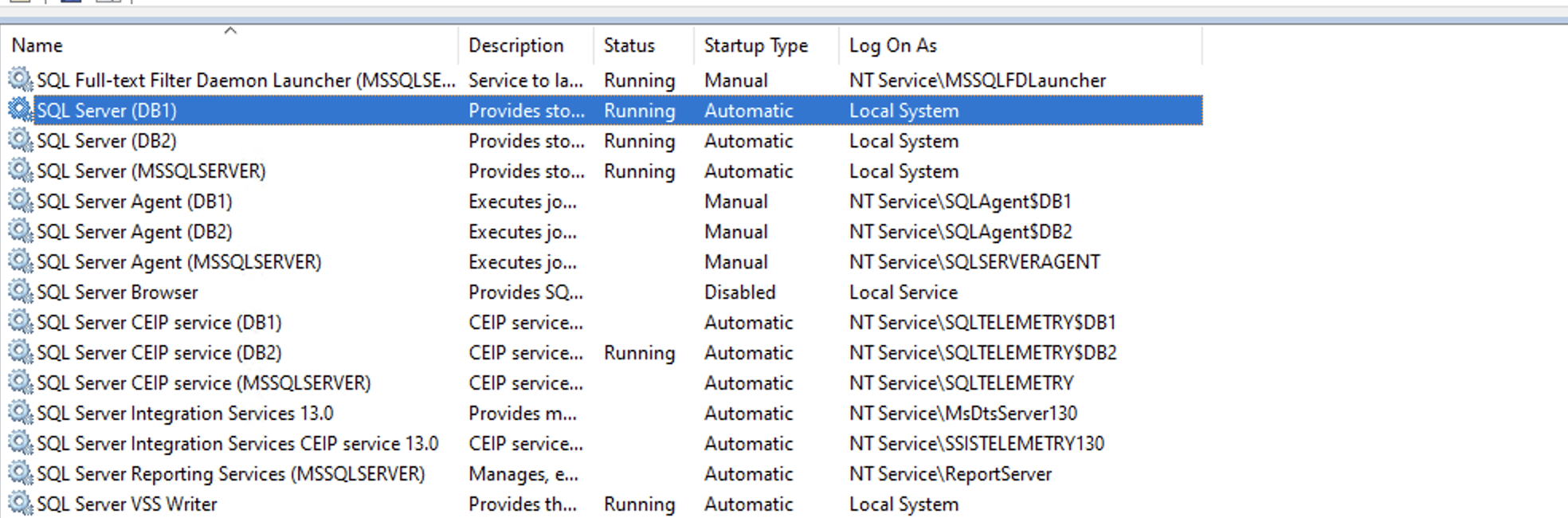Sort by the Startup Type column header

point(755,45)
